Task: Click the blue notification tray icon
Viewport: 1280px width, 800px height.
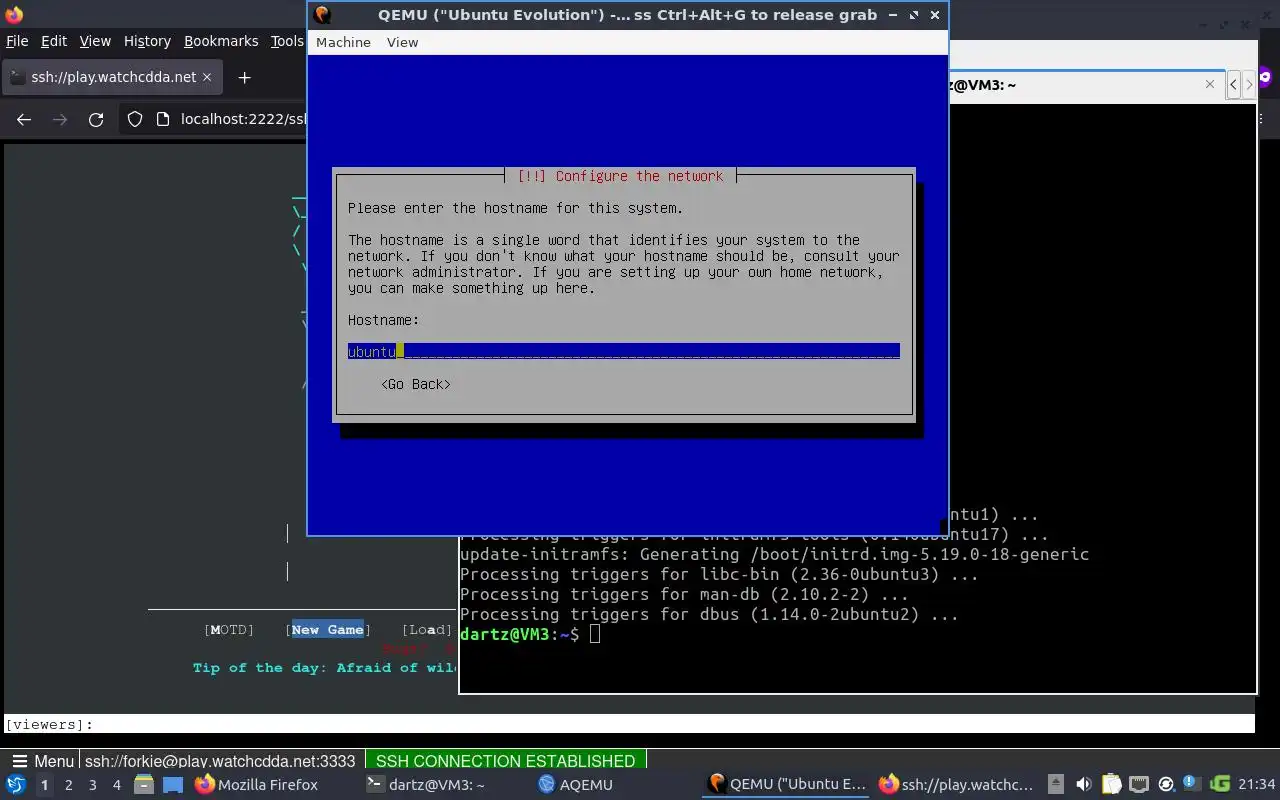Action: [x=1192, y=784]
